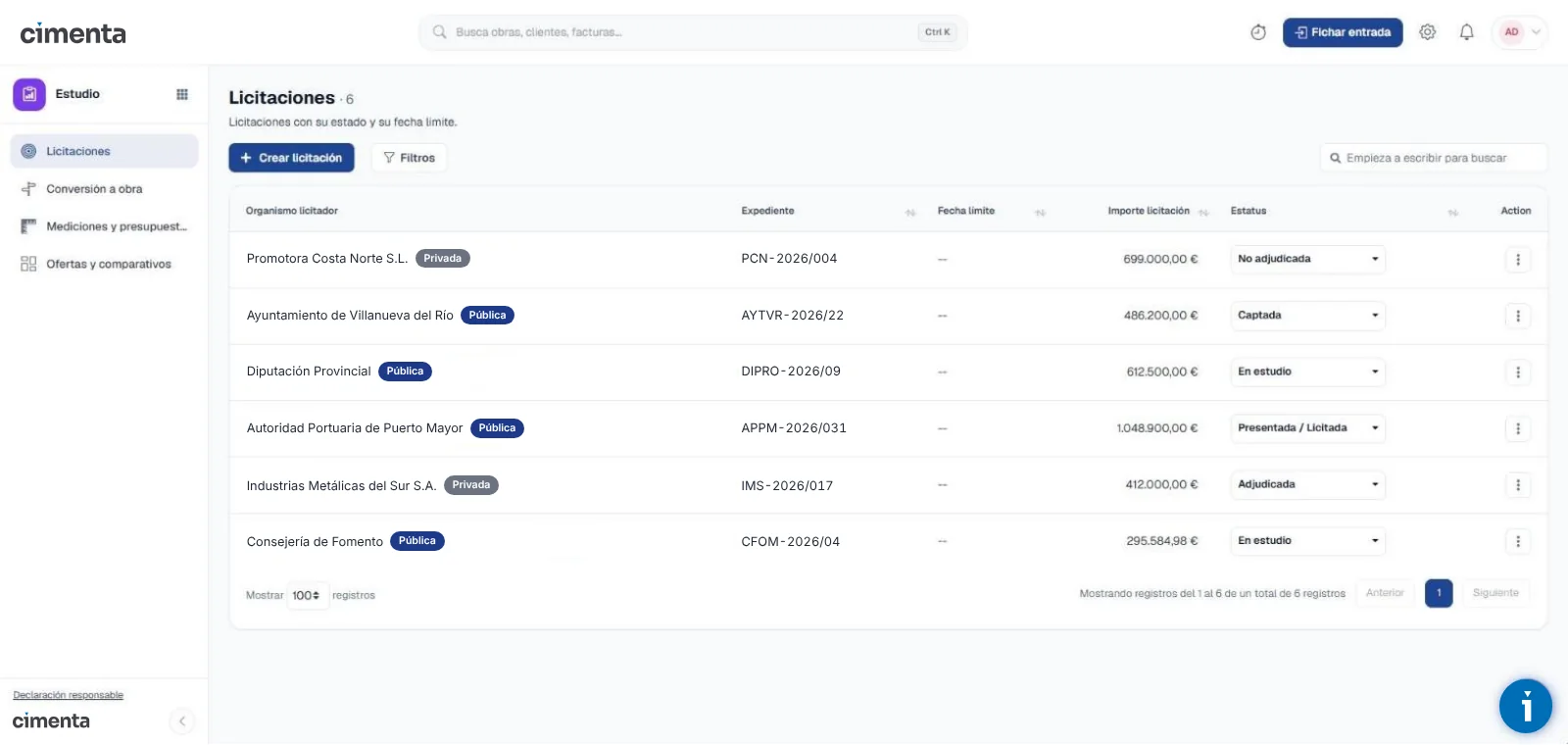Open status dropdown showing Adjudicada
The image size is (1568, 745).
[x=1308, y=484]
